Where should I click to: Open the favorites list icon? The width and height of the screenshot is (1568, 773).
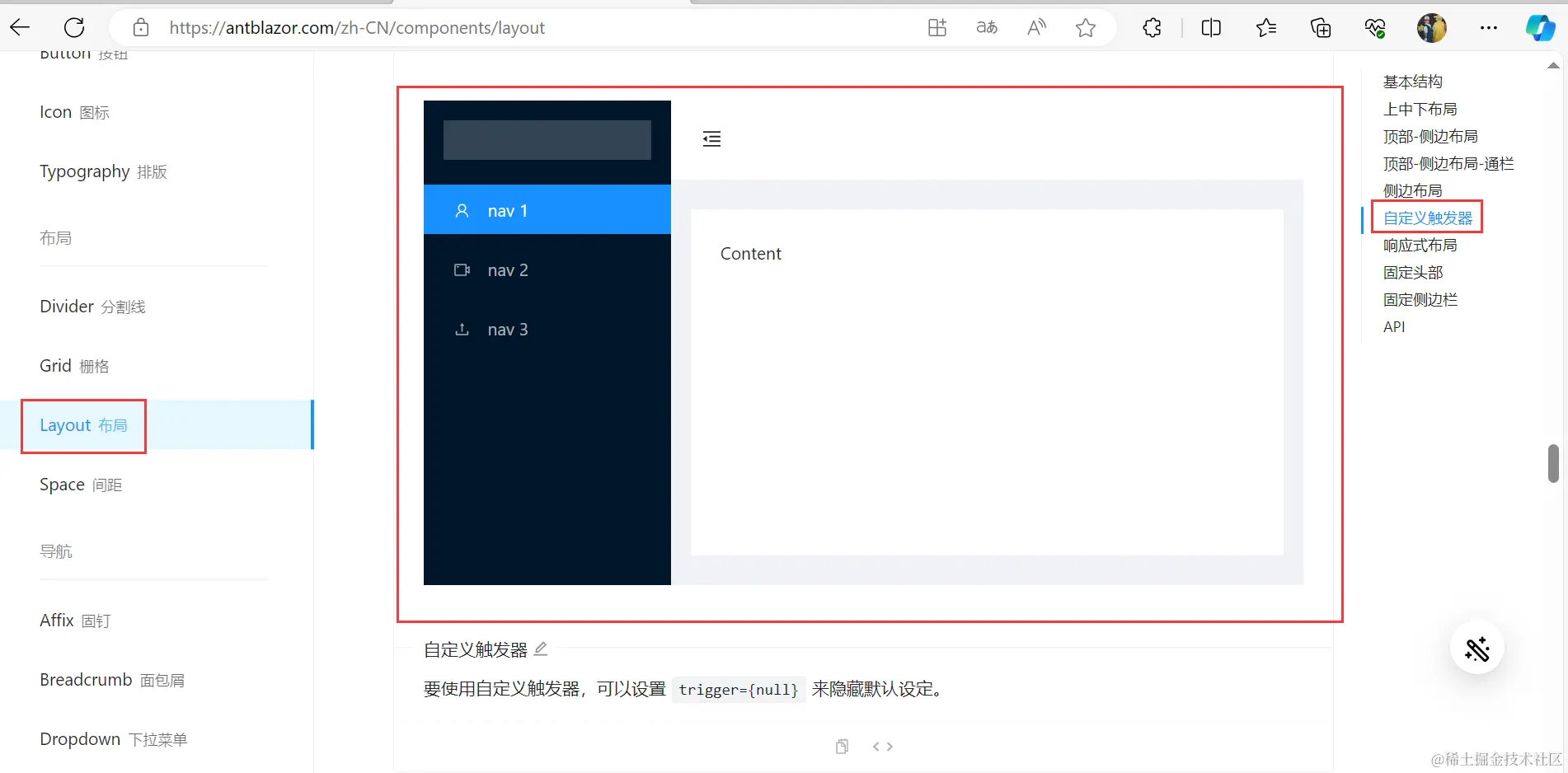[1266, 27]
